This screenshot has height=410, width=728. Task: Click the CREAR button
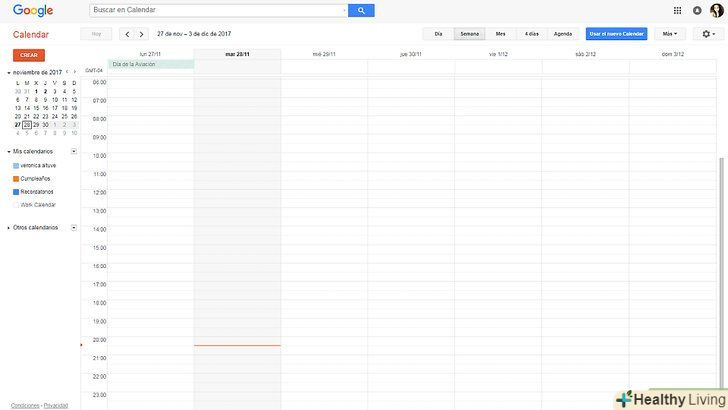(29, 55)
